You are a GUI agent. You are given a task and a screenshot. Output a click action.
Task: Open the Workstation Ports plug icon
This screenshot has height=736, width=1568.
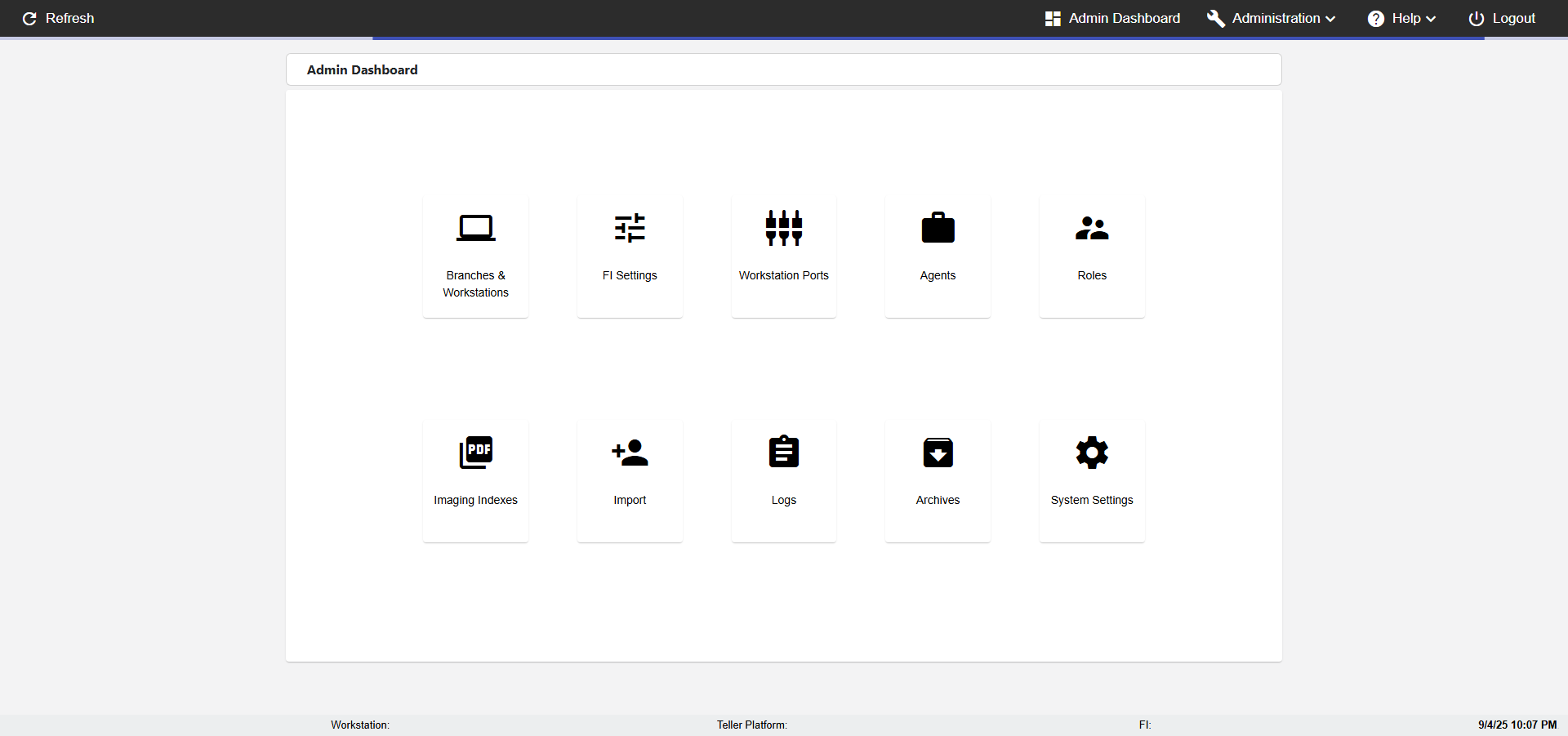(784, 228)
